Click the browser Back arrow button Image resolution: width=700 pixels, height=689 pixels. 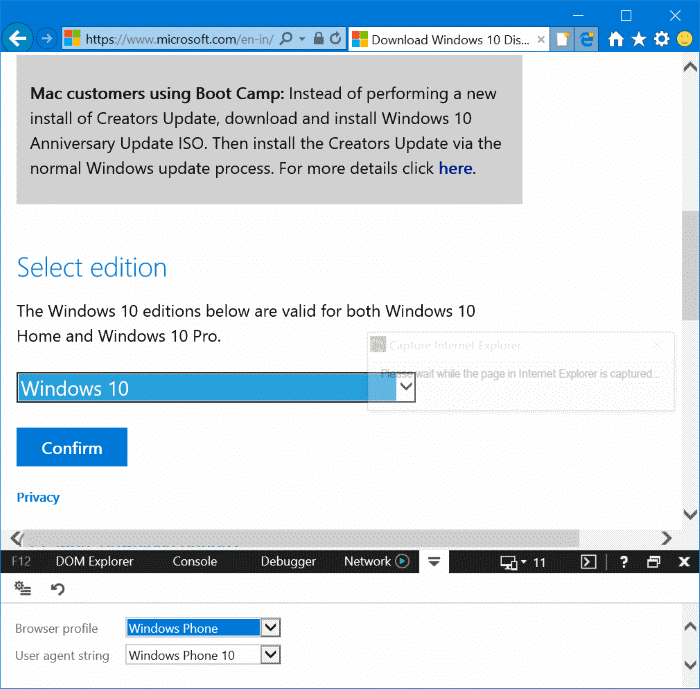coord(17,39)
